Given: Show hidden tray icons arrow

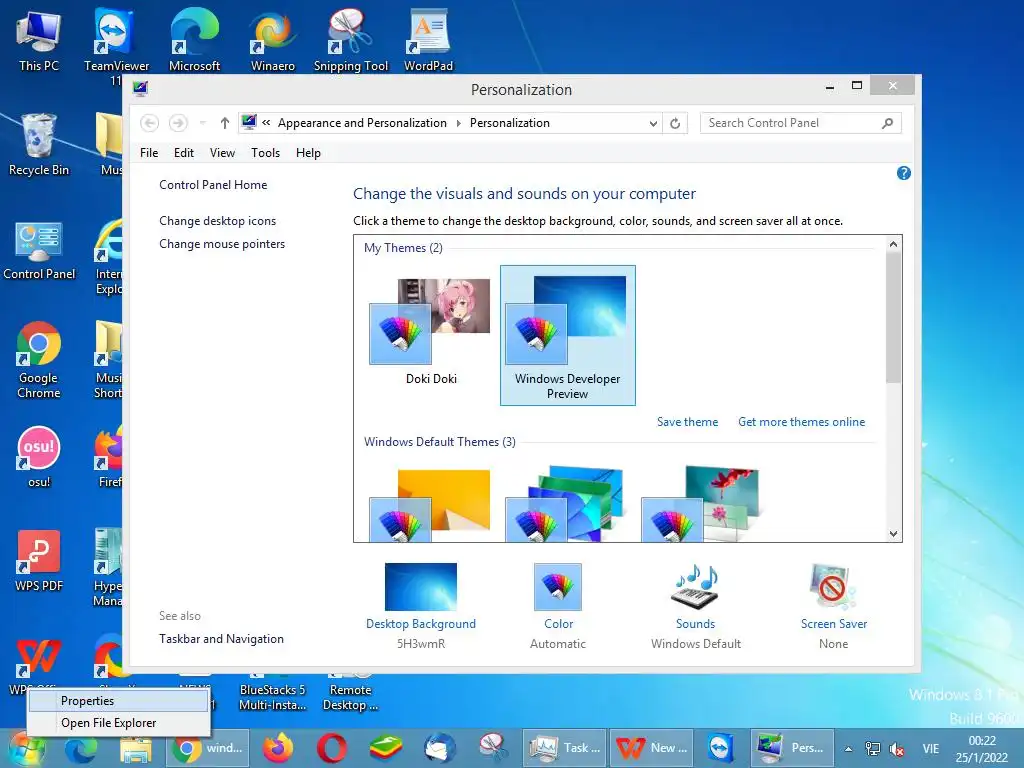Looking at the screenshot, I should click(x=848, y=749).
